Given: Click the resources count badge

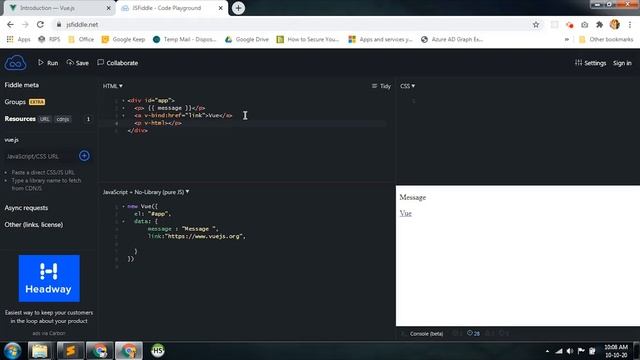Looking at the screenshot, I should click(88, 119).
